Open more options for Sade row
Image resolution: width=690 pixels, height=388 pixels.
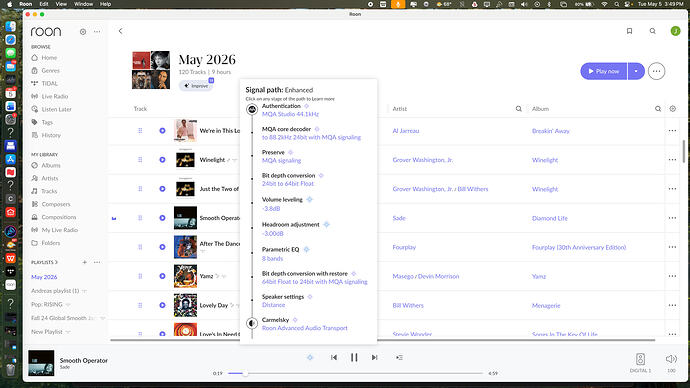pos(672,218)
